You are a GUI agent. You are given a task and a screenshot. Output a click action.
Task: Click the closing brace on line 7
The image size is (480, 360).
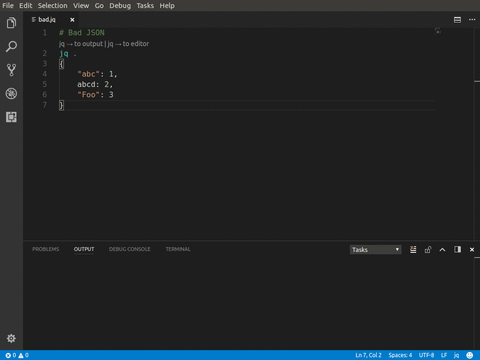(61, 105)
